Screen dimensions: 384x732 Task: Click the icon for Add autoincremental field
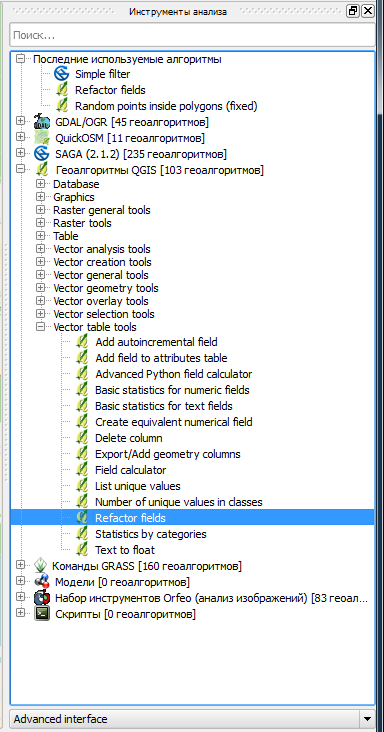tap(82, 342)
